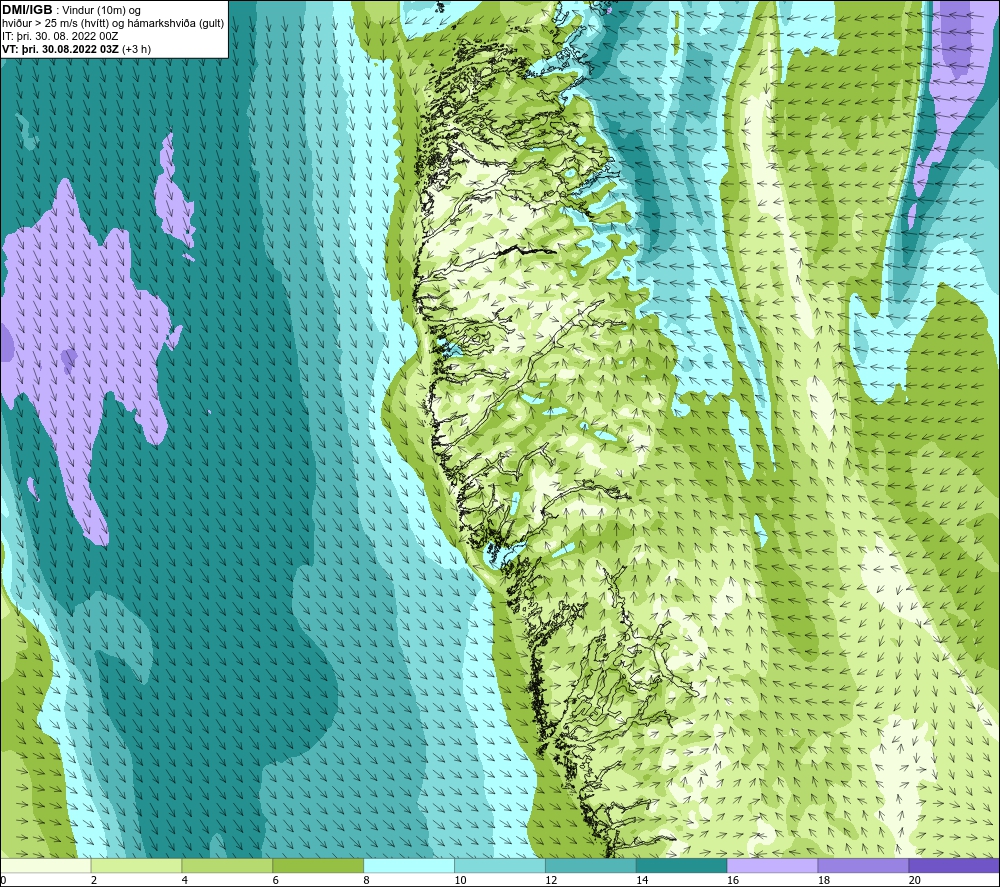Click the pale 0–2 m/s color swatch
The height and width of the screenshot is (887, 1000).
tap(45, 865)
